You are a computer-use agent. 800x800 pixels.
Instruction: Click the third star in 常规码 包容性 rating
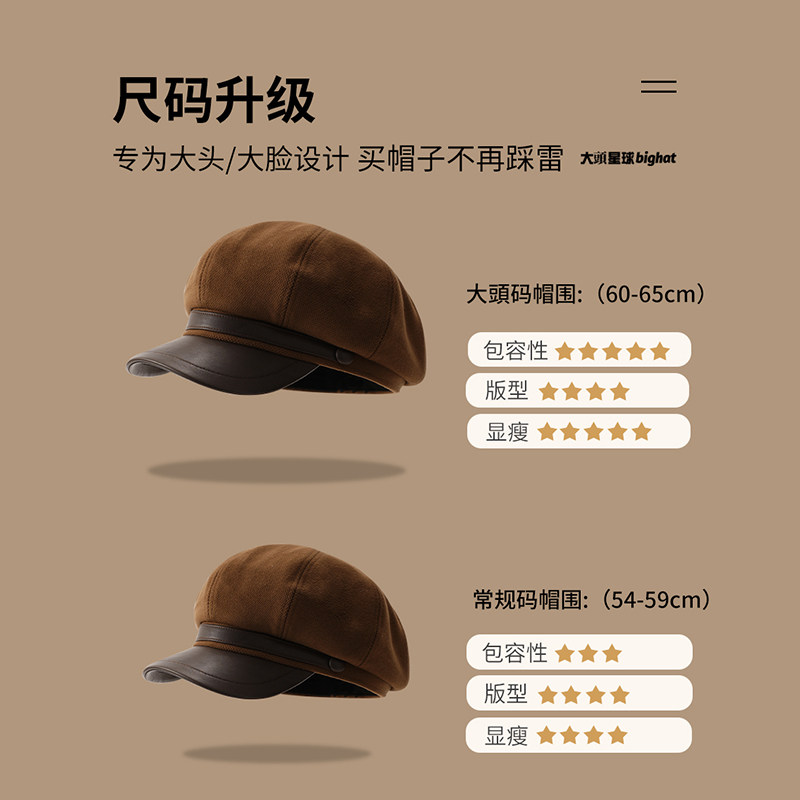pos(612,653)
